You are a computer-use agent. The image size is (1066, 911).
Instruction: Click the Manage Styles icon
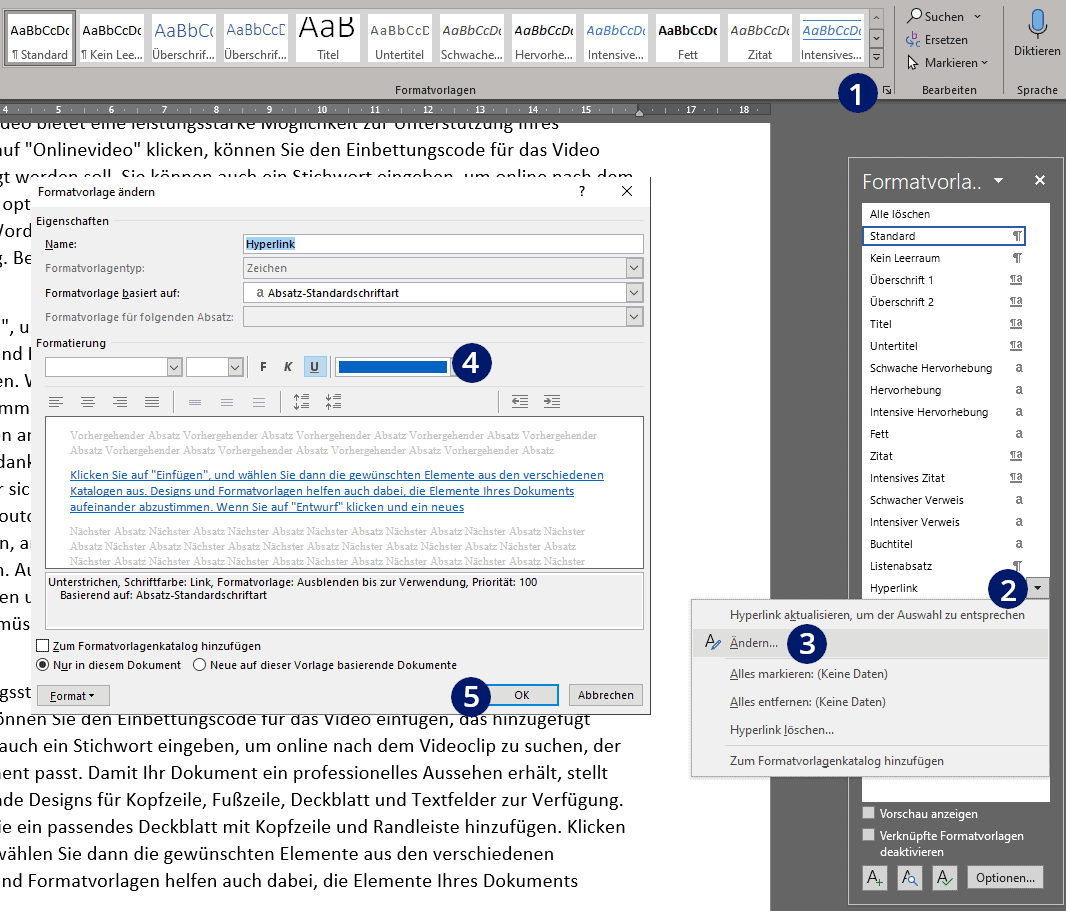945,878
